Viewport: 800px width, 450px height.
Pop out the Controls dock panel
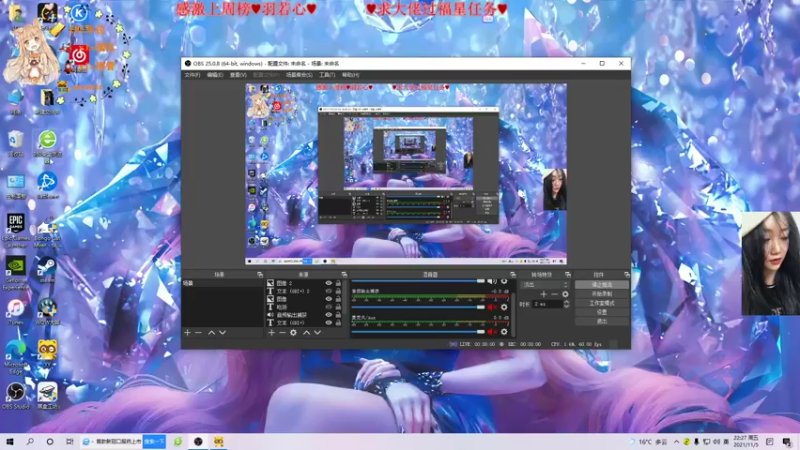pos(627,274)
